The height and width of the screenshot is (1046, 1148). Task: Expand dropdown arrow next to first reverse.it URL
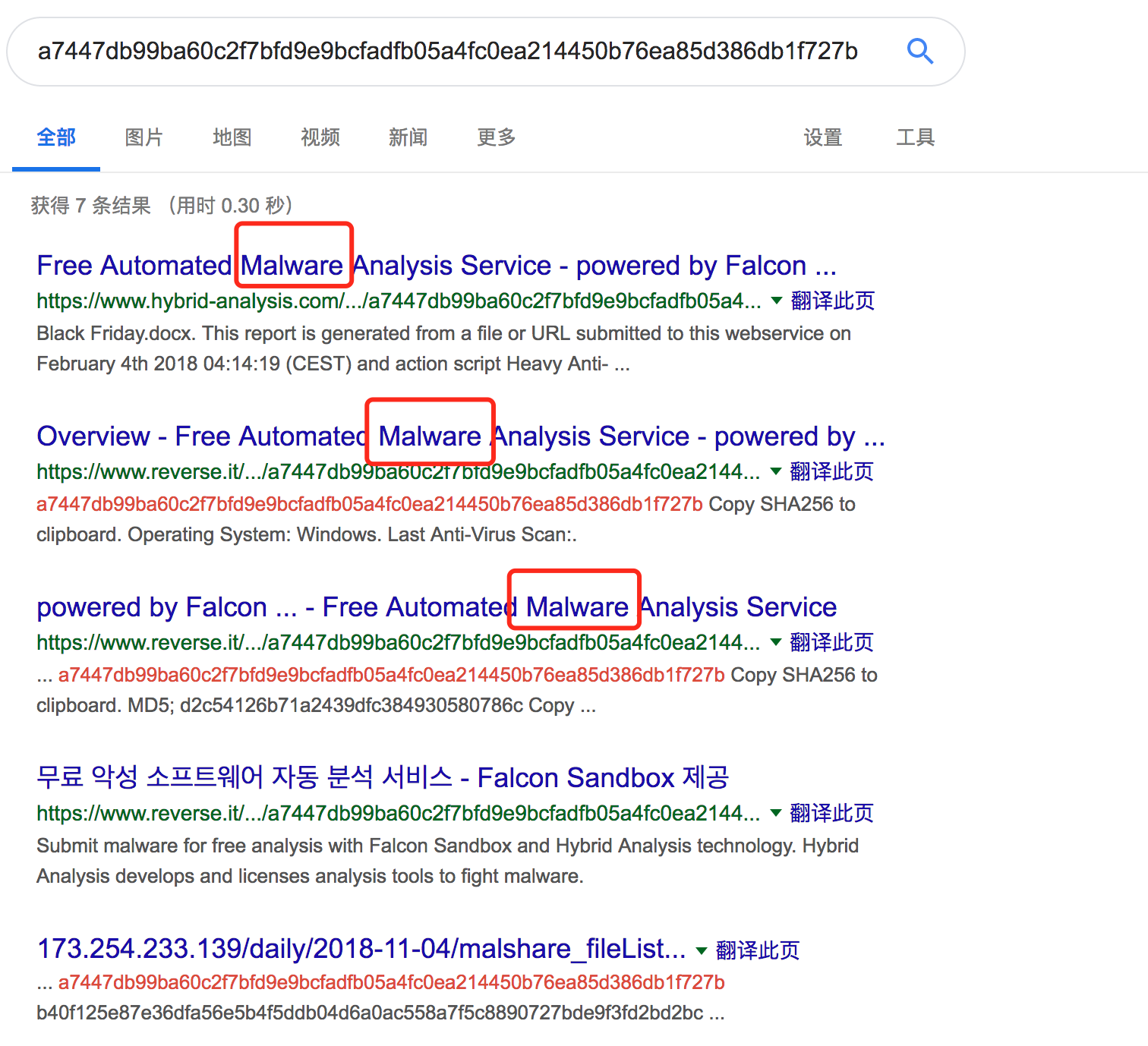[x=775, y=471]
